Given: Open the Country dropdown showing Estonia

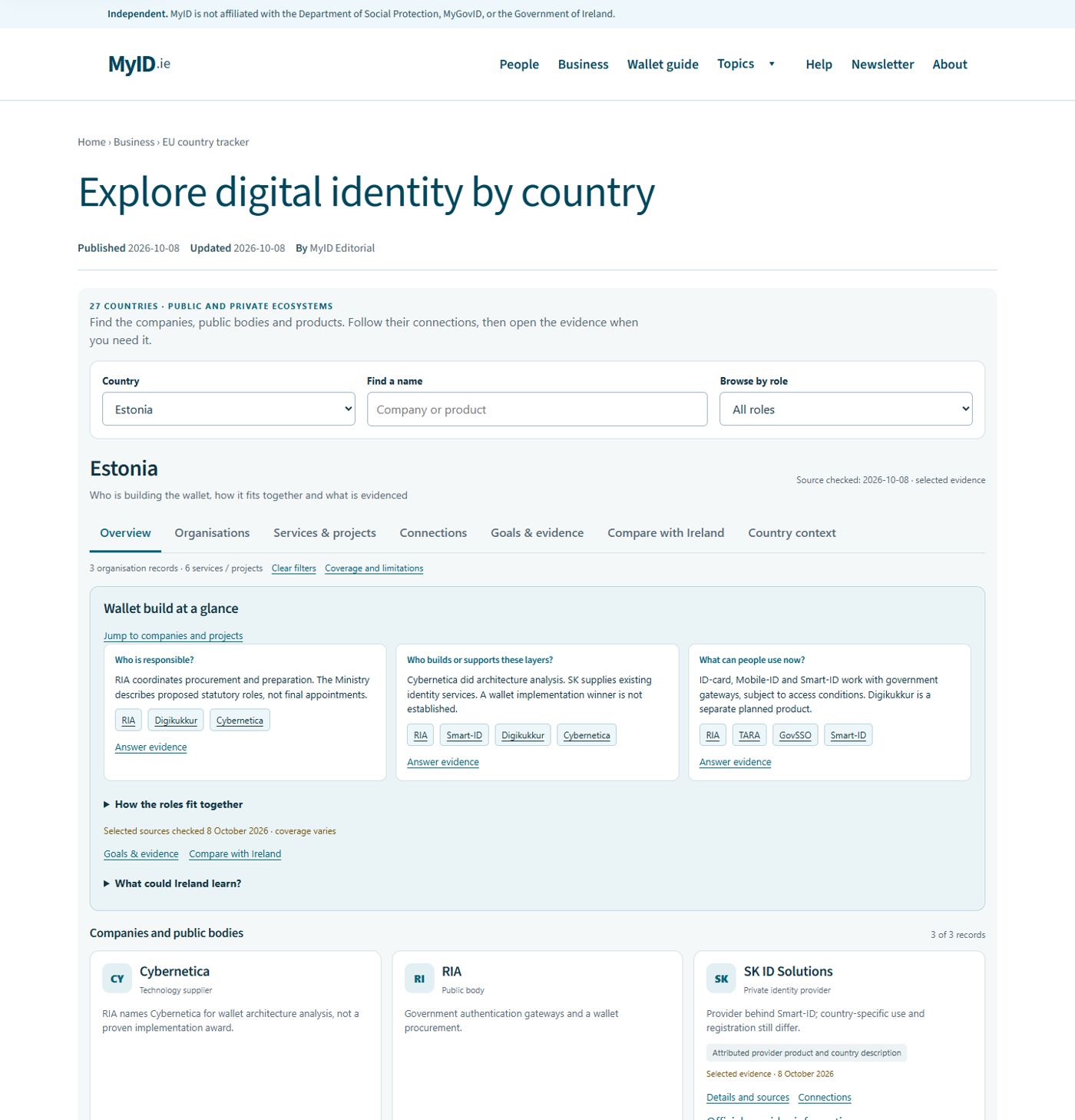Looking at the screenshot, I should tap(229, 409).
